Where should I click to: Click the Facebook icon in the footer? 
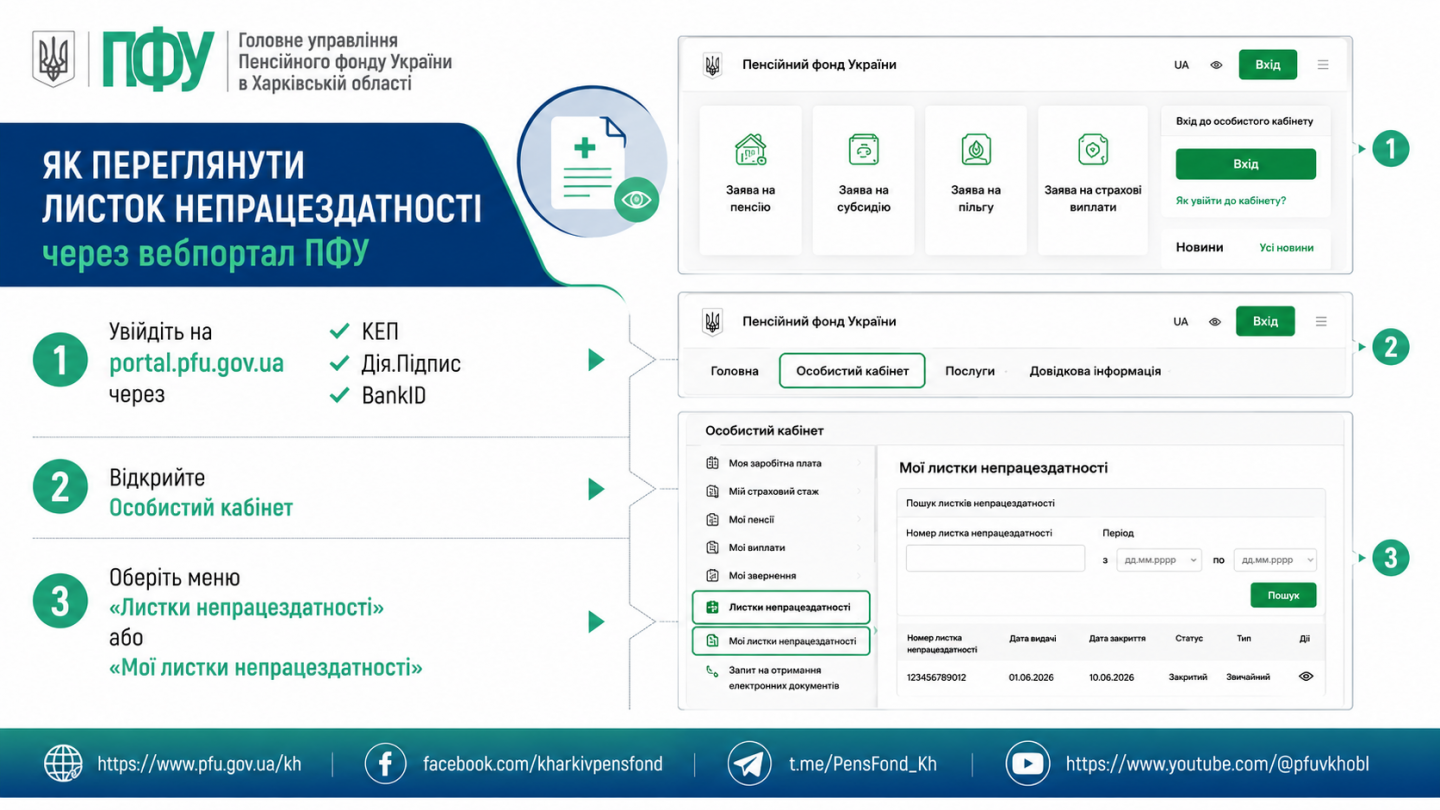click(x=385, y=764)
